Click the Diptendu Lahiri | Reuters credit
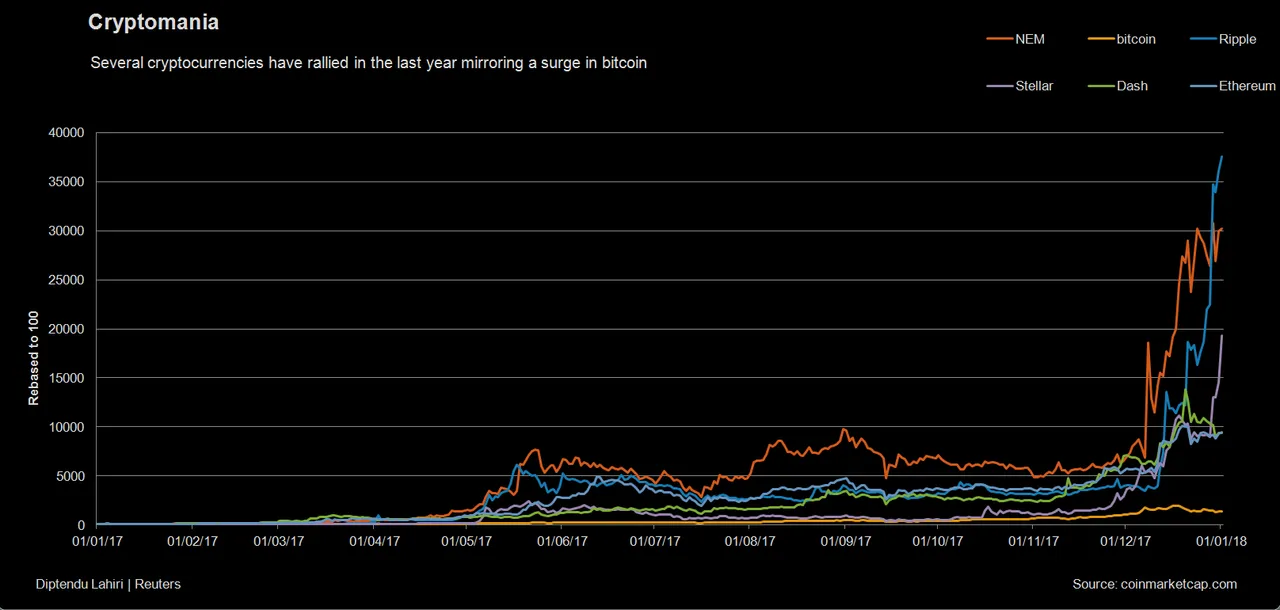 108,584
